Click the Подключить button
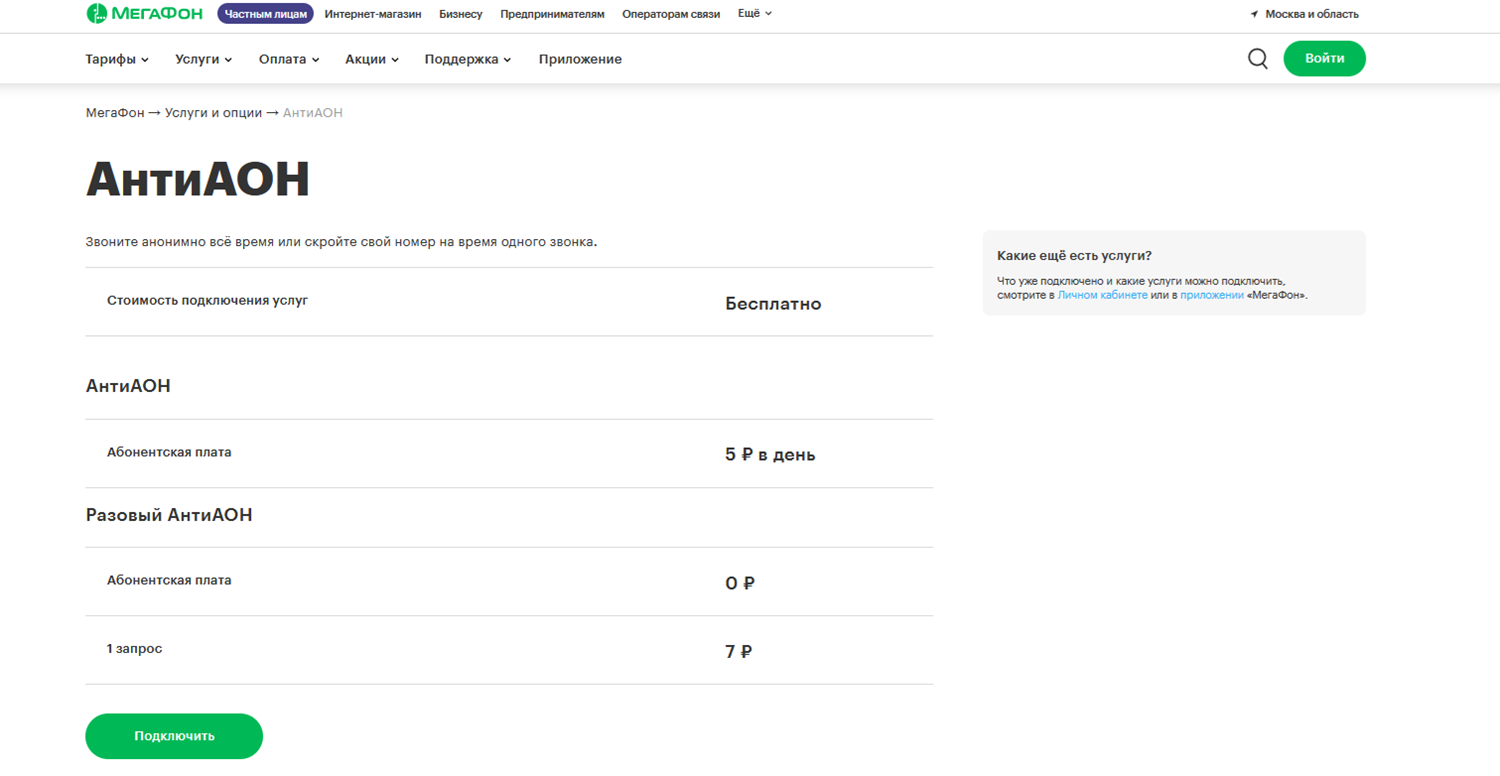 [x=174, y=736]
